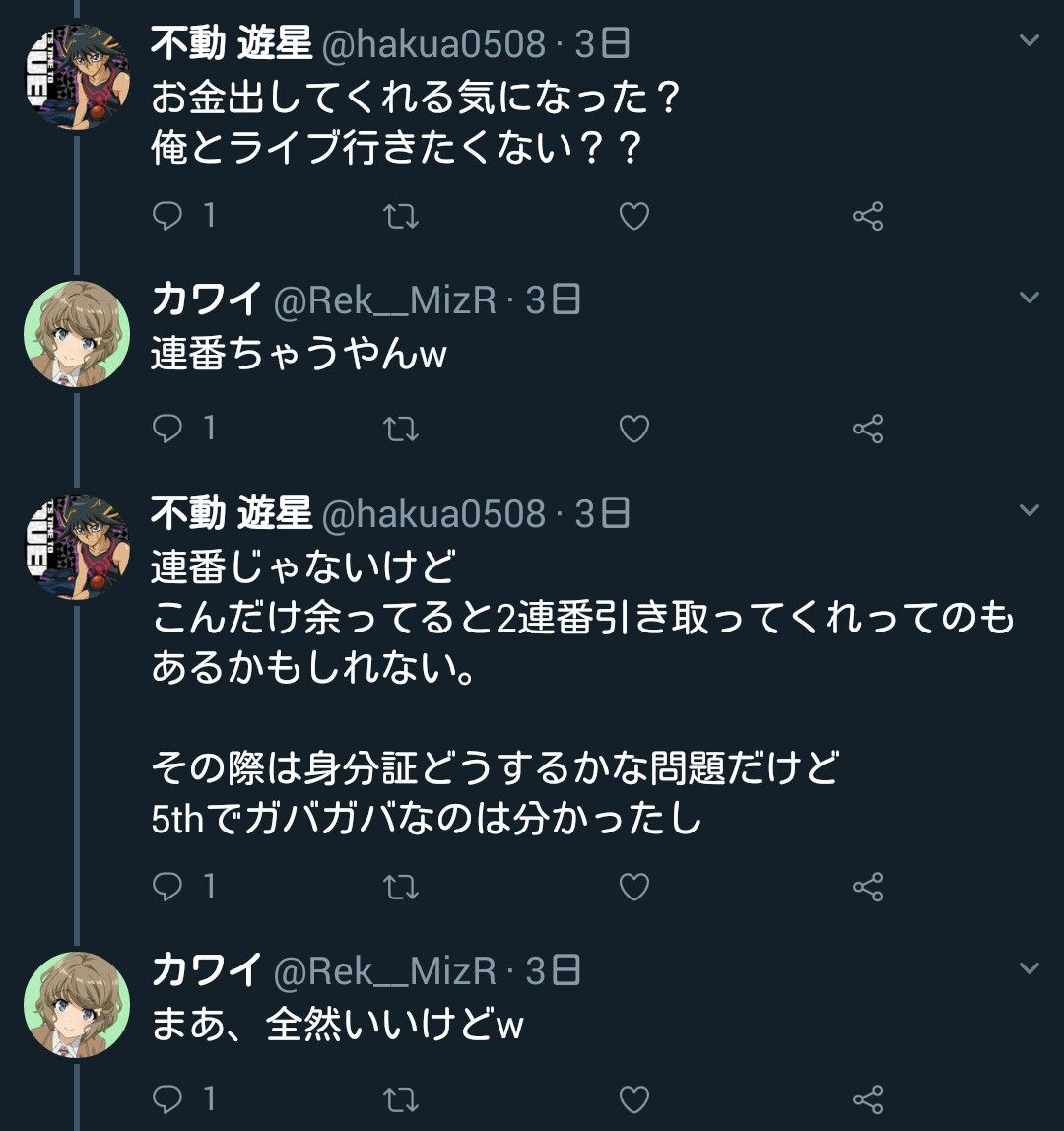Retweet the 連番ちゃうやんw tweet
This screenshot has width=1064, height=1131.
point(400,429)
